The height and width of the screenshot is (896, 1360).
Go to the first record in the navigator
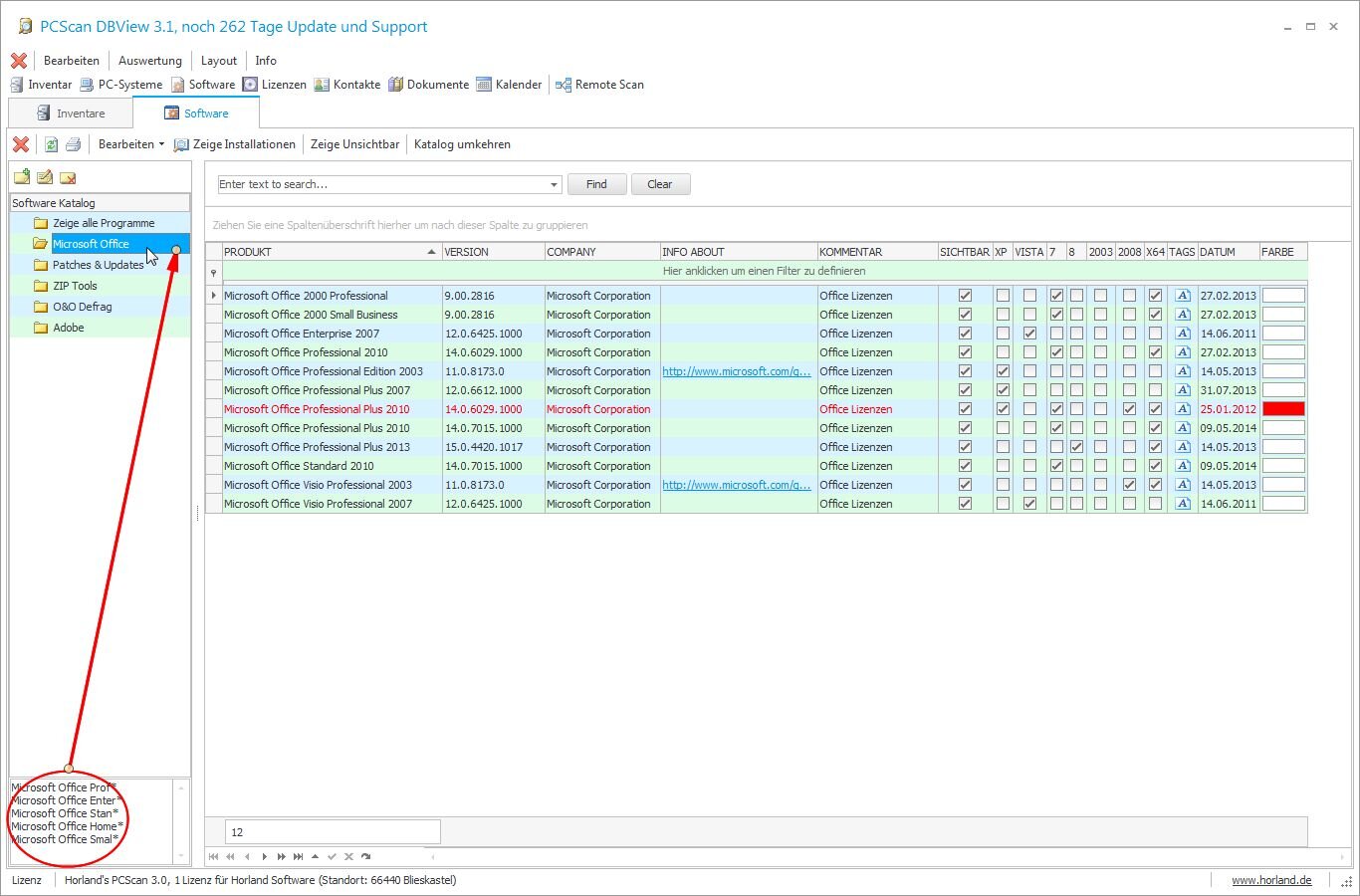click(x=213, y=856)
